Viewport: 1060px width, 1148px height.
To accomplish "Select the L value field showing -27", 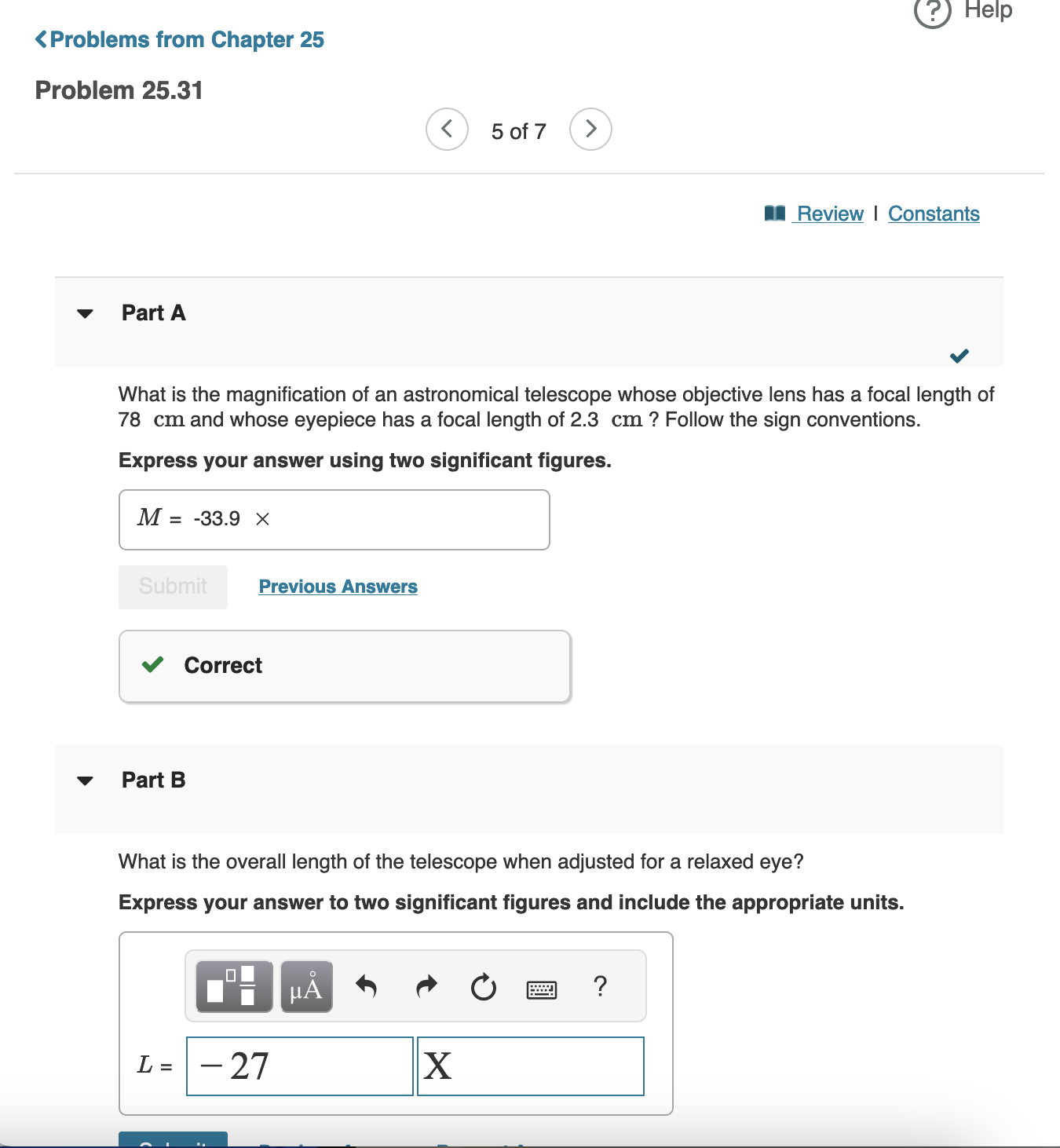I will pyautogui.click(x=299, y=1066).
